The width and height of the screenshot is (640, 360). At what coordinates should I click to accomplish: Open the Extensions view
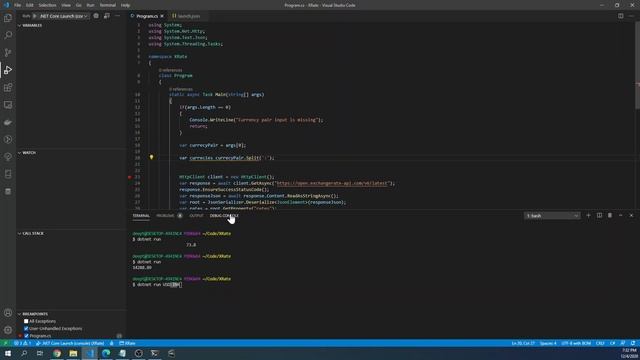(8, 88)
